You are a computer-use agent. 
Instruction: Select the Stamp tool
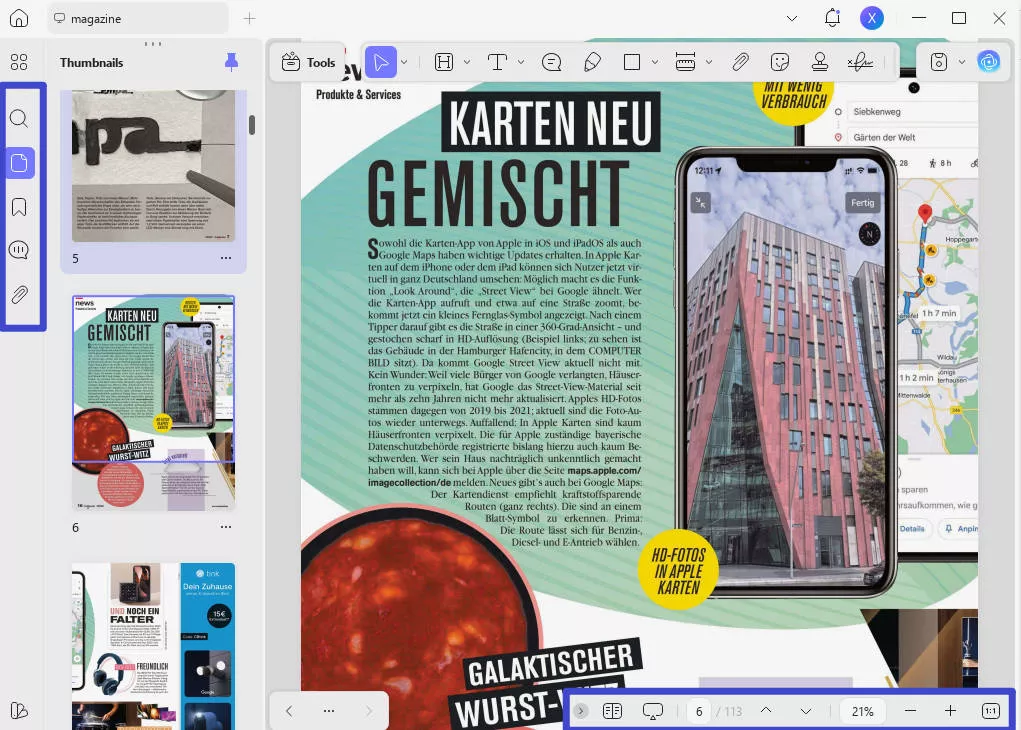click(819, 62)
